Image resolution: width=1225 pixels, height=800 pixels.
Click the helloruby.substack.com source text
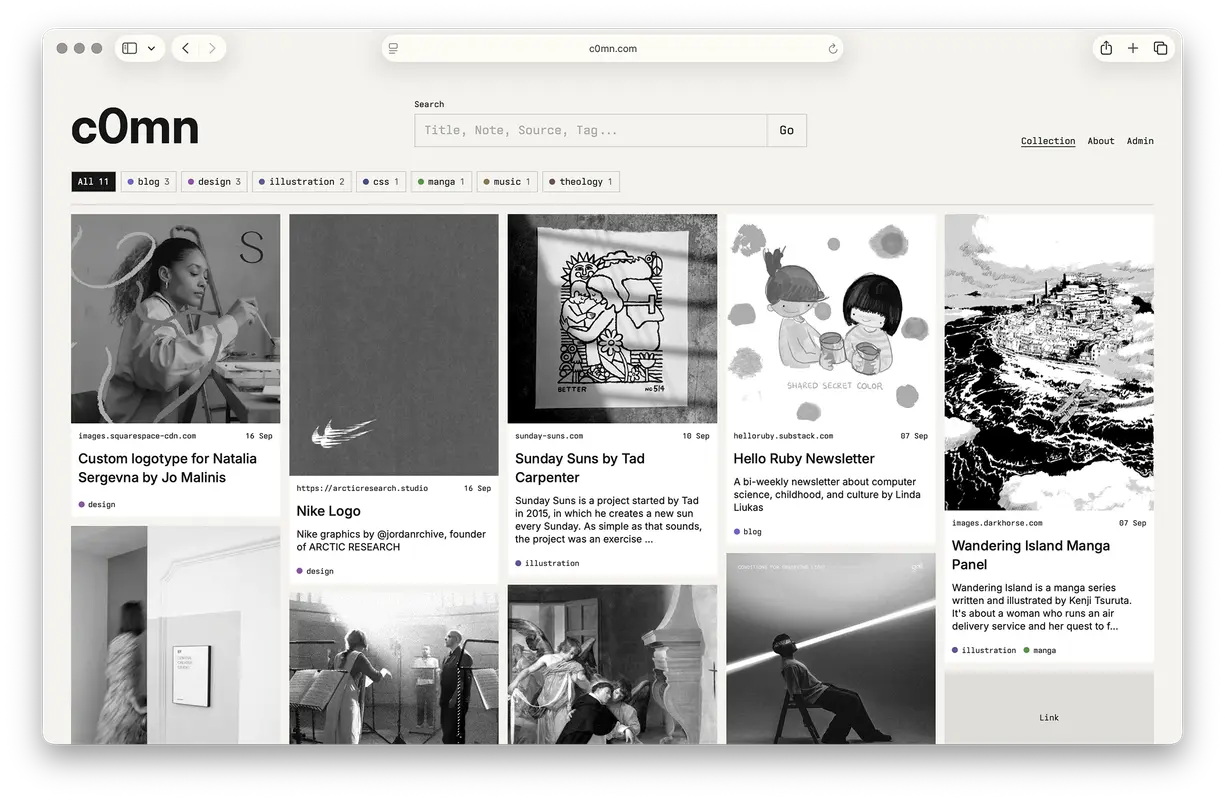(x=783, y=436)
